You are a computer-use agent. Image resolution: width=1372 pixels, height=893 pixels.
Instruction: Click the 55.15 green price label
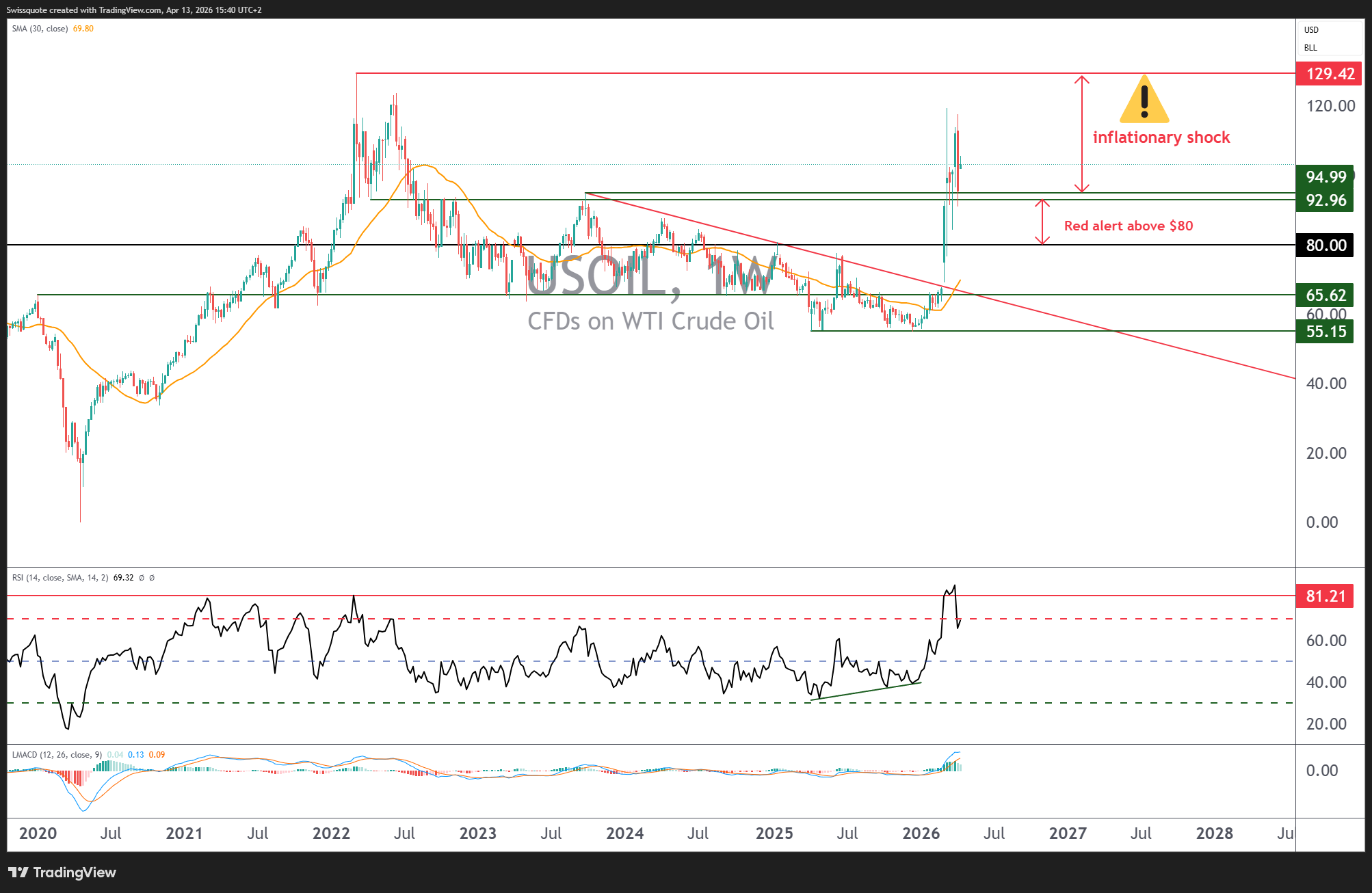1325,332
